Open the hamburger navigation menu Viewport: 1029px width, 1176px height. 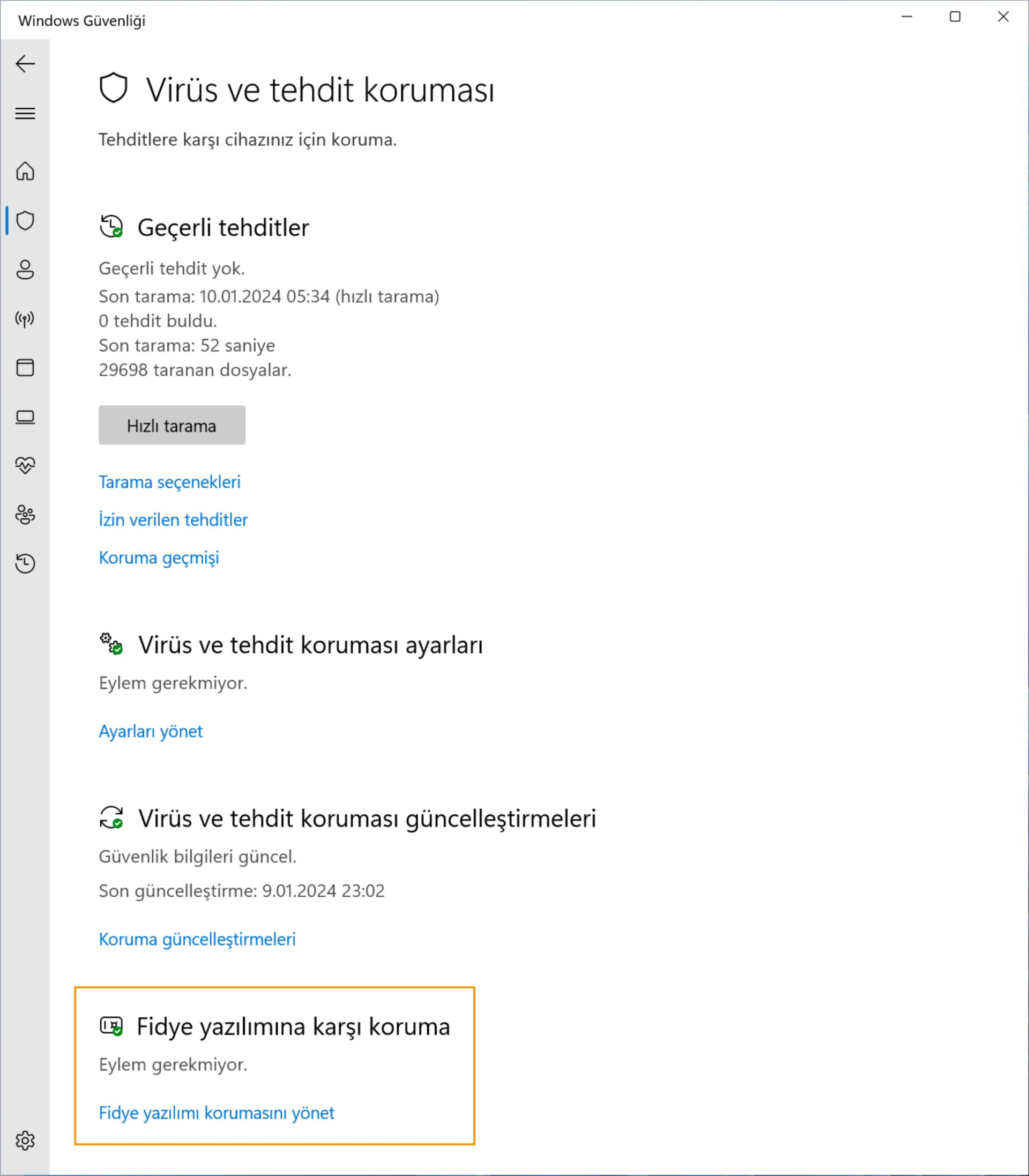pos(25,113)
